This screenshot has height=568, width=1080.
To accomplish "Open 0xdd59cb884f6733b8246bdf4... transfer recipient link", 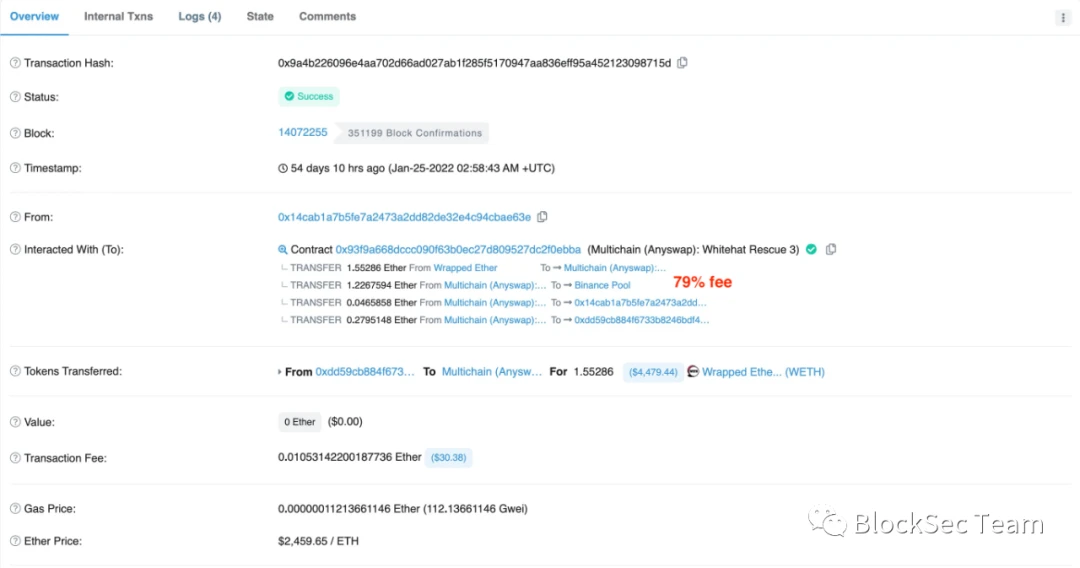I will tap(642, 319).
